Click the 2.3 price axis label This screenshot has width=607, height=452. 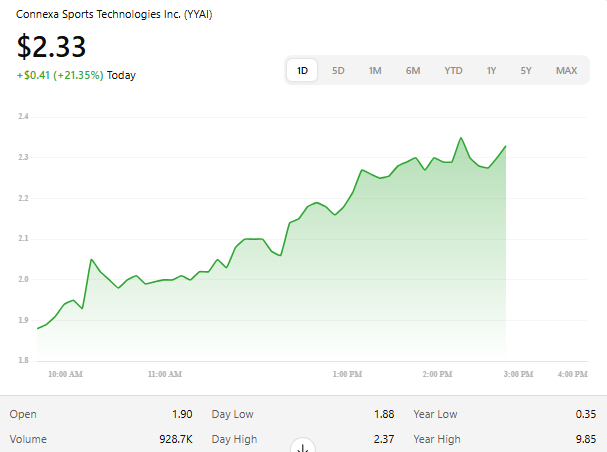23,157
